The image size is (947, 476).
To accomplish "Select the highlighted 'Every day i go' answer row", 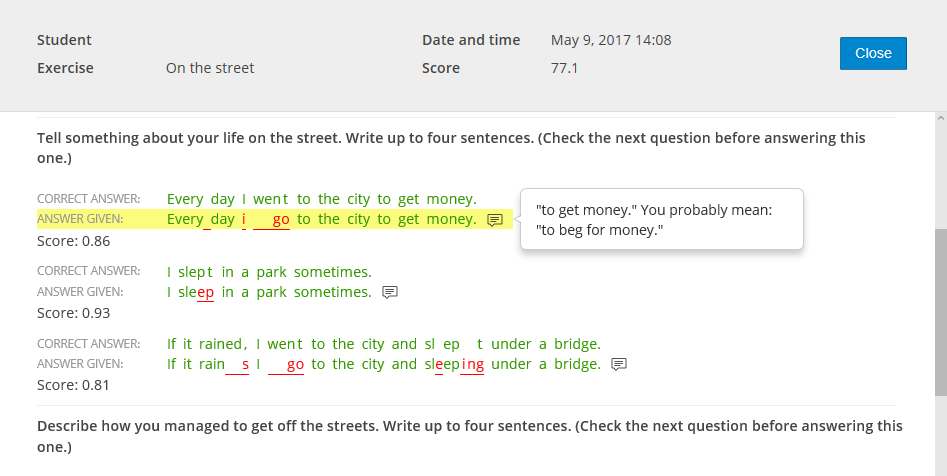I will pyautogui.click(x=275, y=219).
